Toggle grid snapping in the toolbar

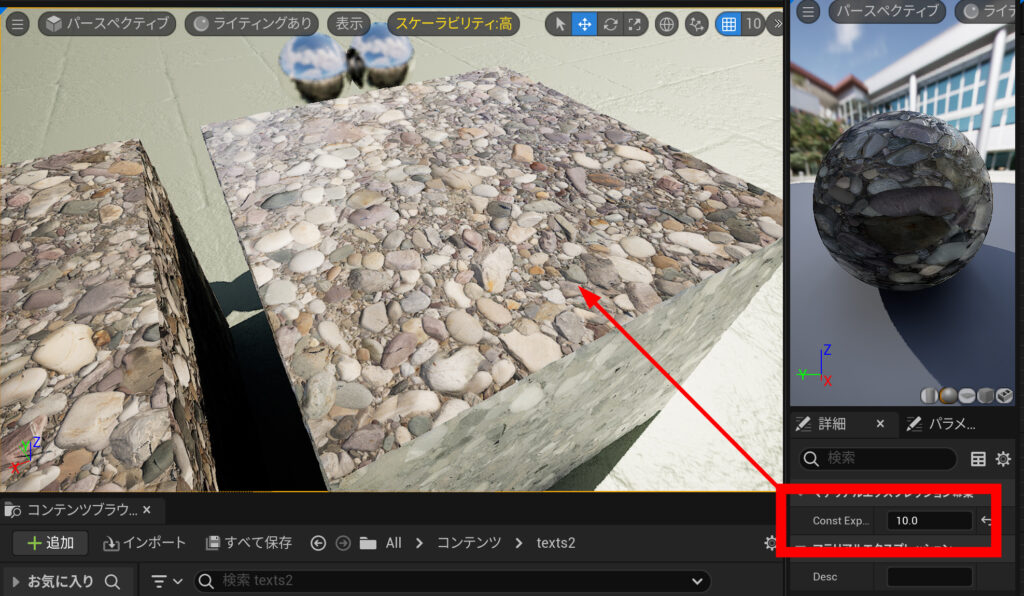(729, 25)
